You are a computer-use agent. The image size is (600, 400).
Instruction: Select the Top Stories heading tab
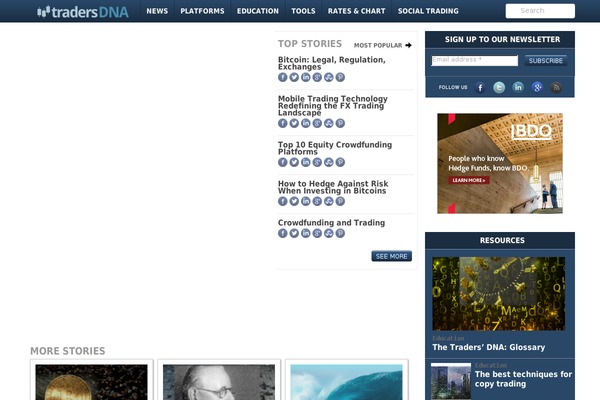pyautogui.click(x=310, y=44)
